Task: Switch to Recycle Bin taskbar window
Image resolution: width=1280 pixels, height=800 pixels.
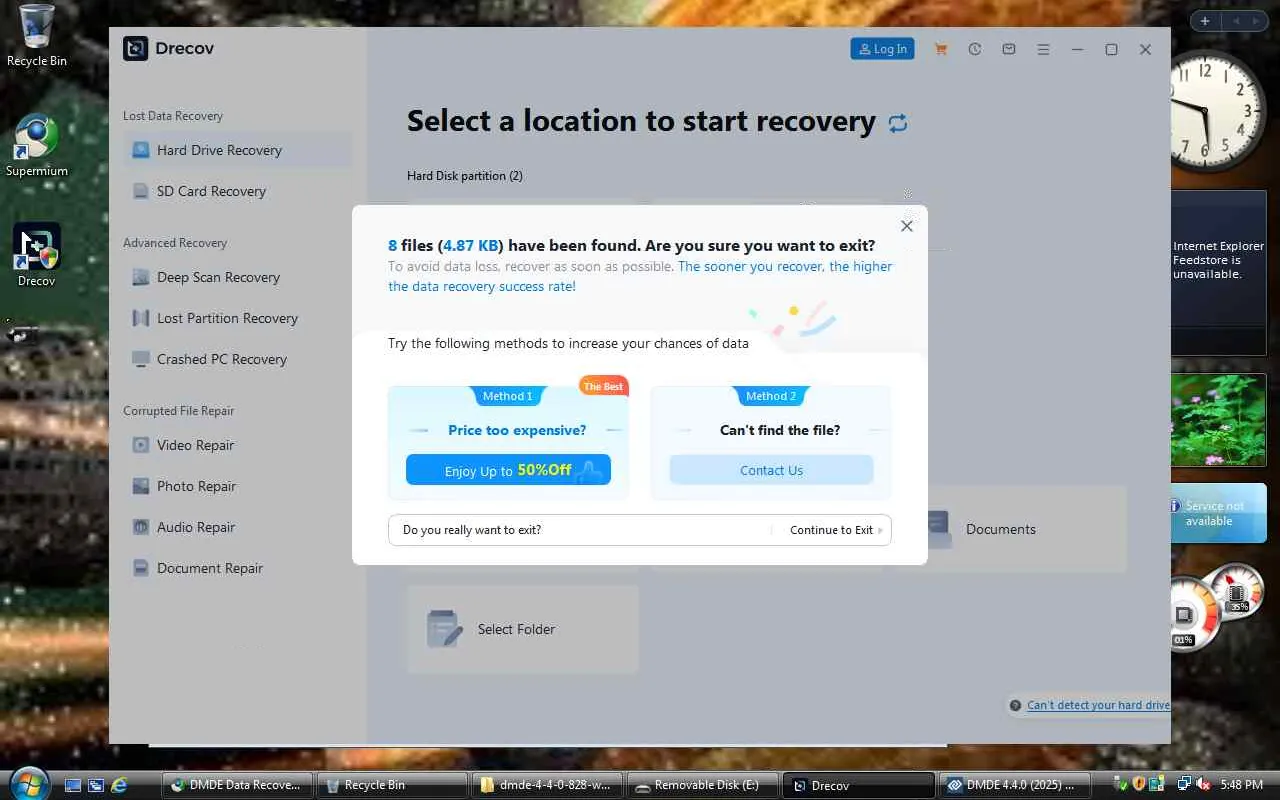Action: [393, 786]
